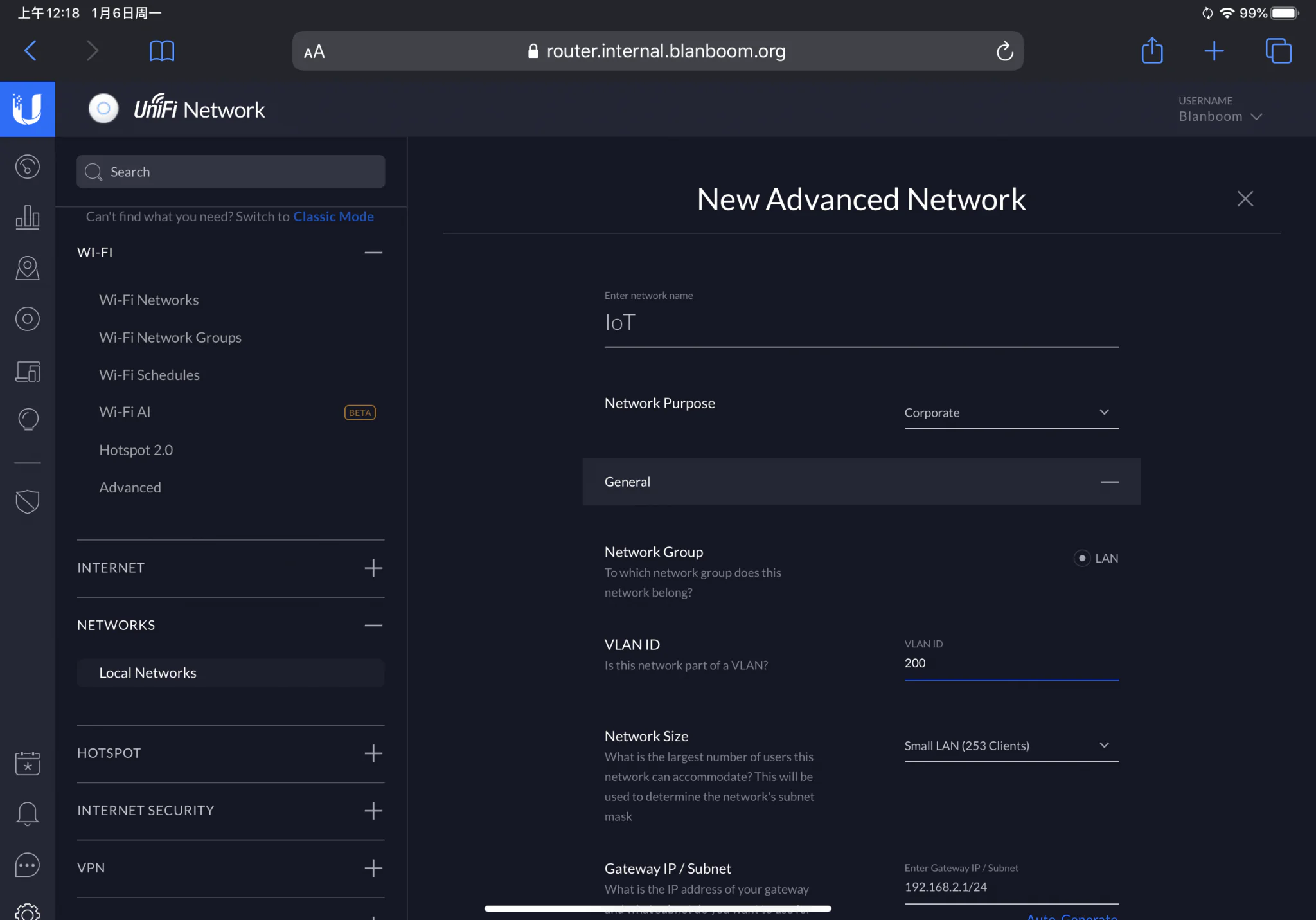Open the Network Size dropdown
1316x920 pixels.
click(1011, 746)
